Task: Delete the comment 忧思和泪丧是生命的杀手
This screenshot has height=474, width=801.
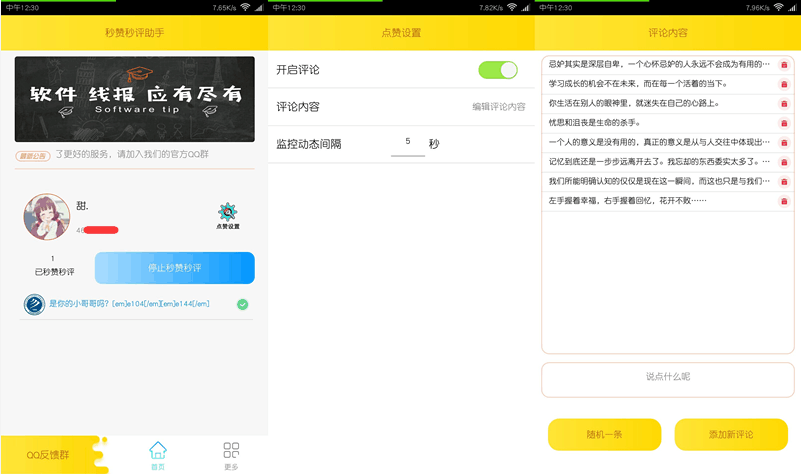Action: coord(784,123)
